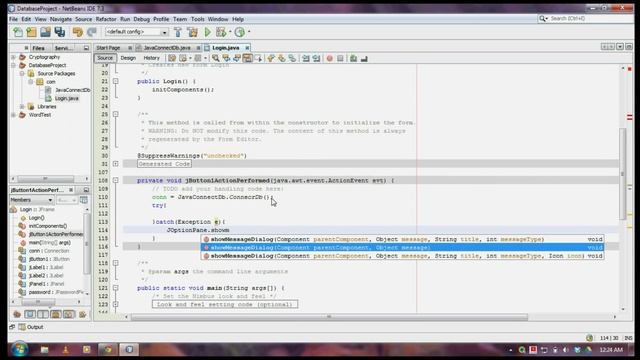Collapse the jButton1ActionPerformed method at line 108
The height and width of the screenshot is (360, 640).
coord(116,180)
